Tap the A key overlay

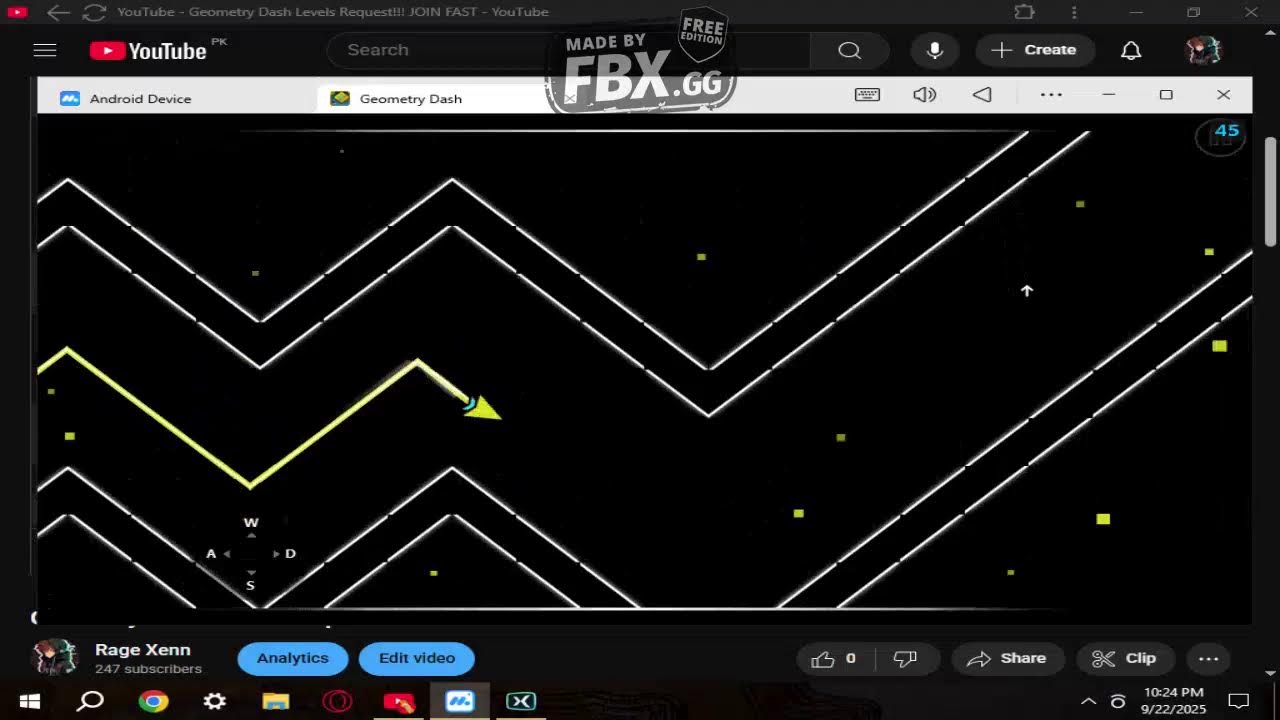pos(211,554)
